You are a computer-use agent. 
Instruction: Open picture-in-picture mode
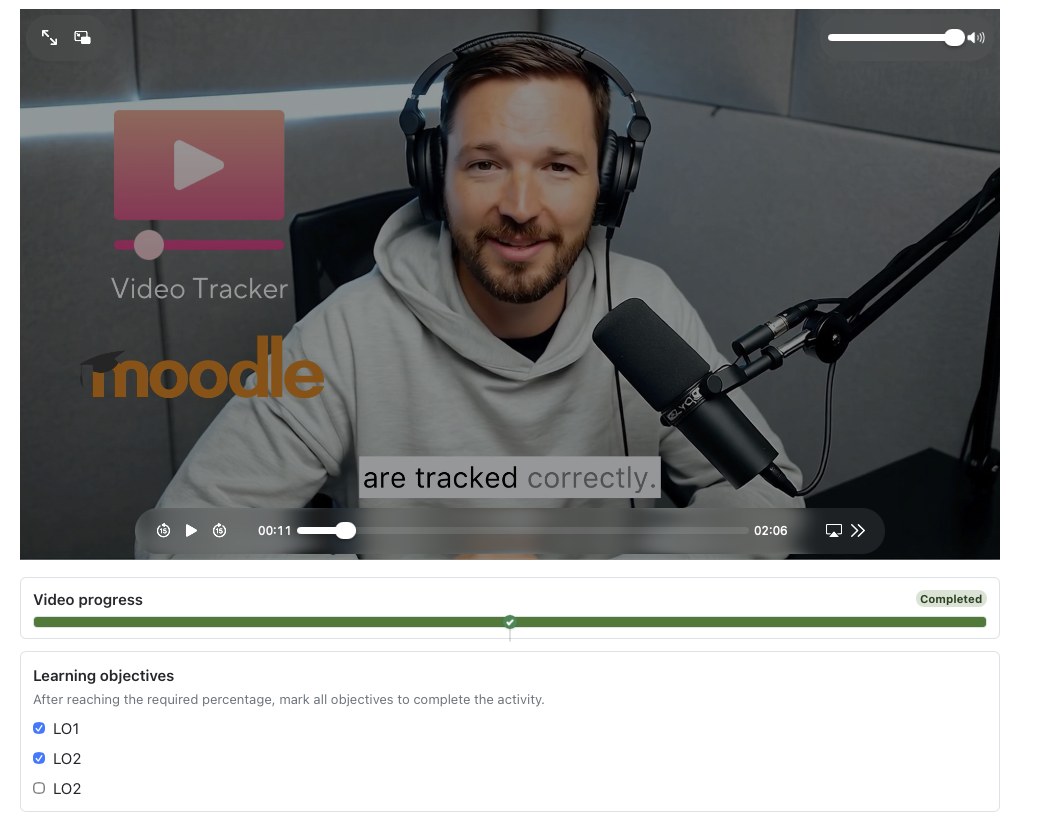[82, 38]
